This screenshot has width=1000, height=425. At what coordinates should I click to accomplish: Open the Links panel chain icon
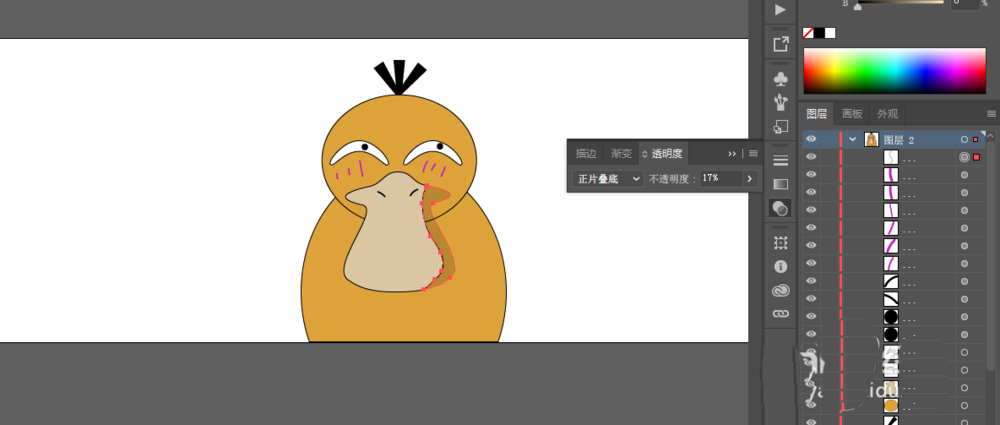click(780, 314)
